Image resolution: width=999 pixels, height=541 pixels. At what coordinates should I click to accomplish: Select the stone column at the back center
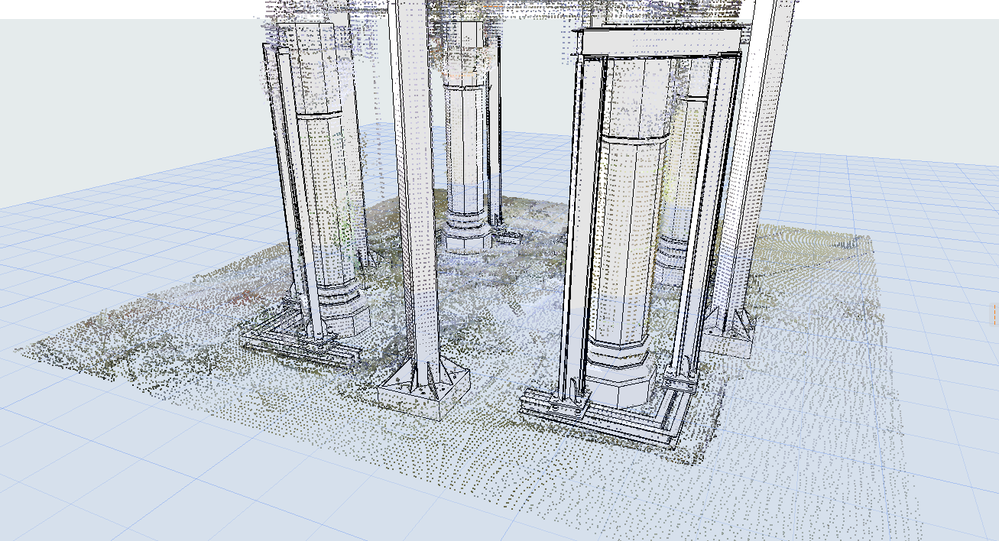pos(465,136)
